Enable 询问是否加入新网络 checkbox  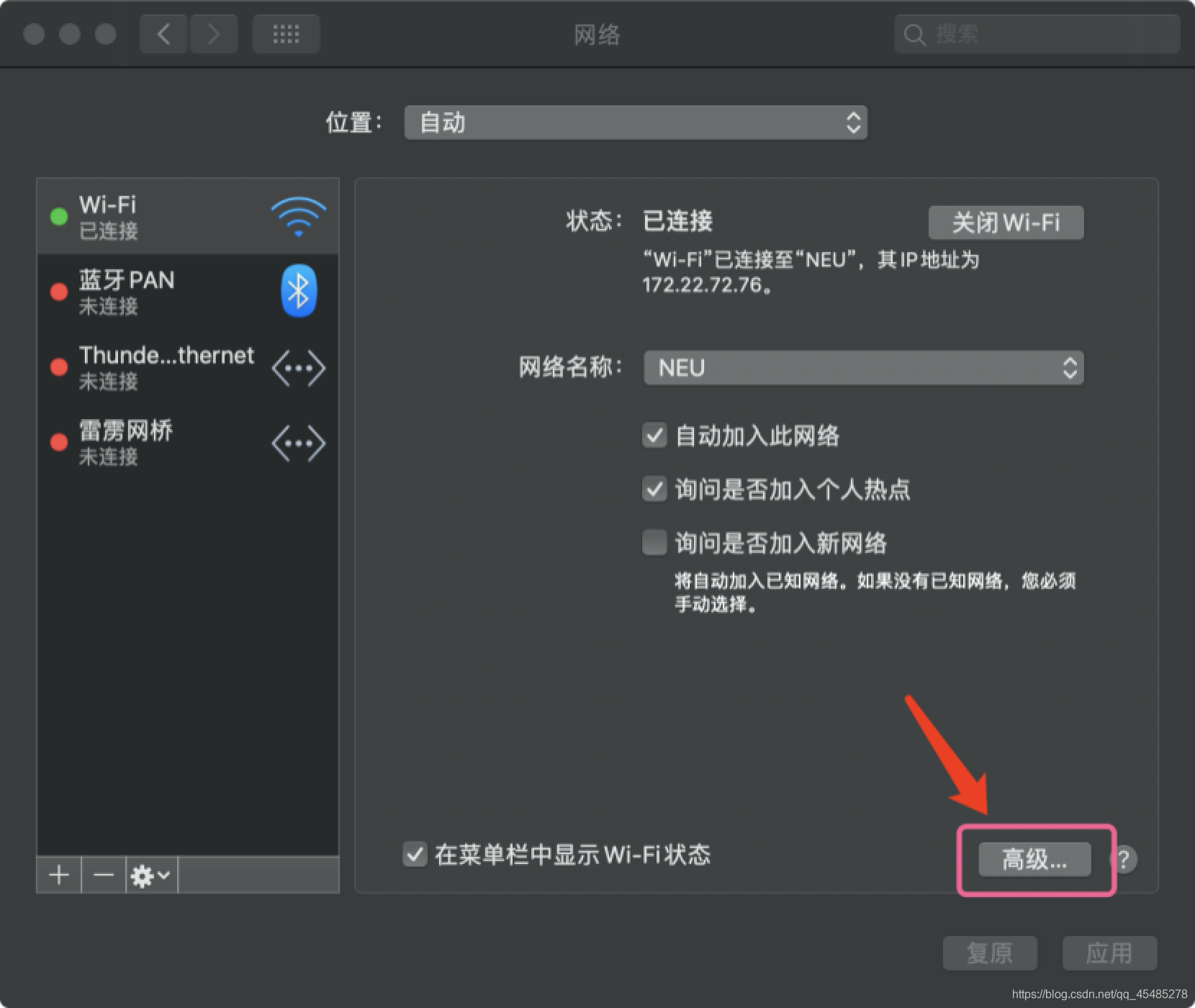coord(654,543)
